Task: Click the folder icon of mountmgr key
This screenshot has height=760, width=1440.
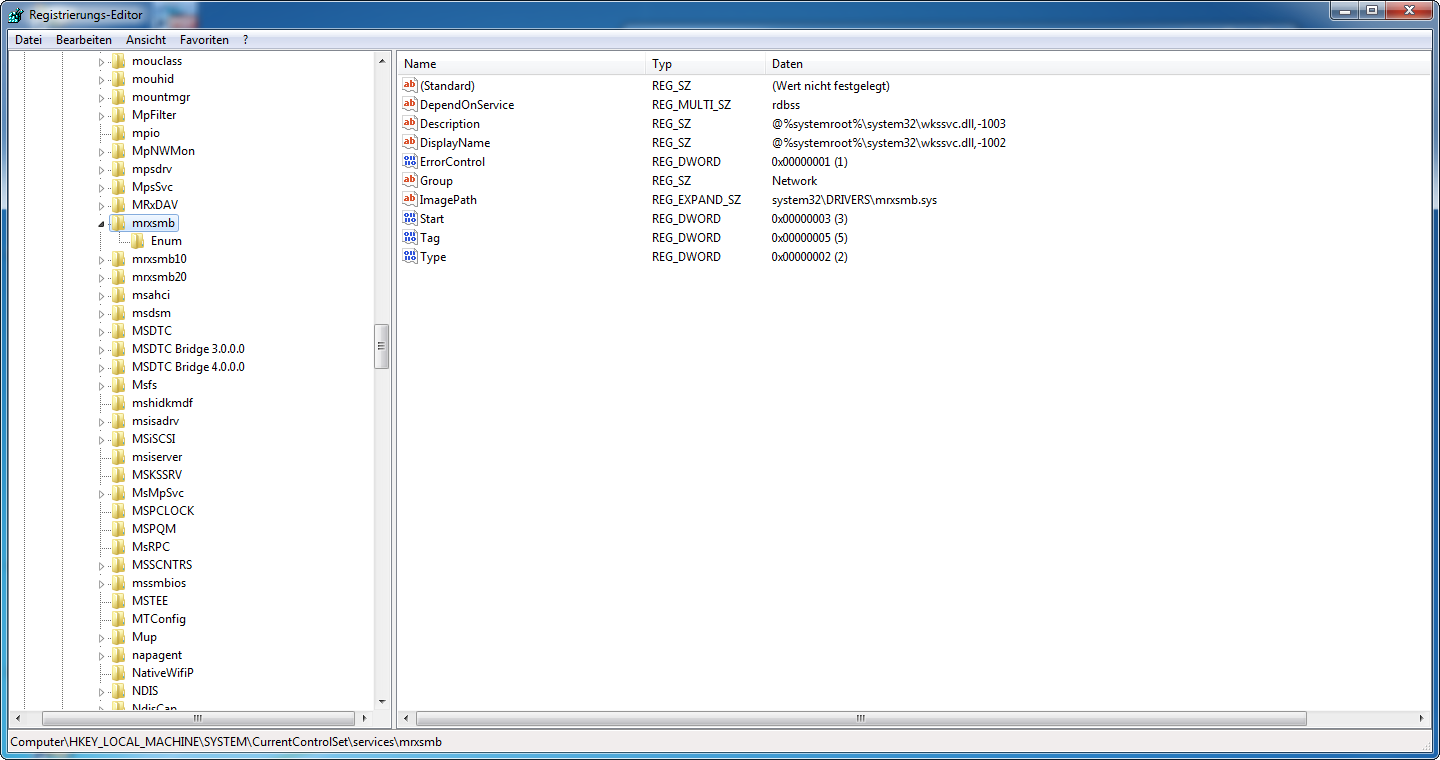Action: click(x=118, y=97)
